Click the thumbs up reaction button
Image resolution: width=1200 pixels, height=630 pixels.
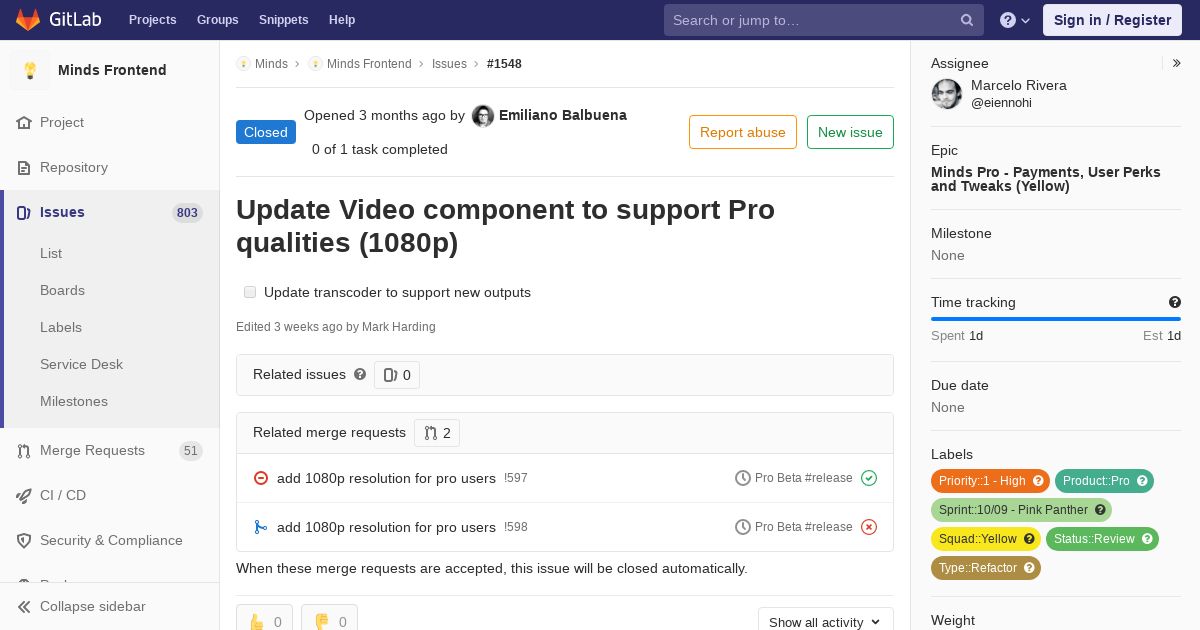(x=265, y=618)
